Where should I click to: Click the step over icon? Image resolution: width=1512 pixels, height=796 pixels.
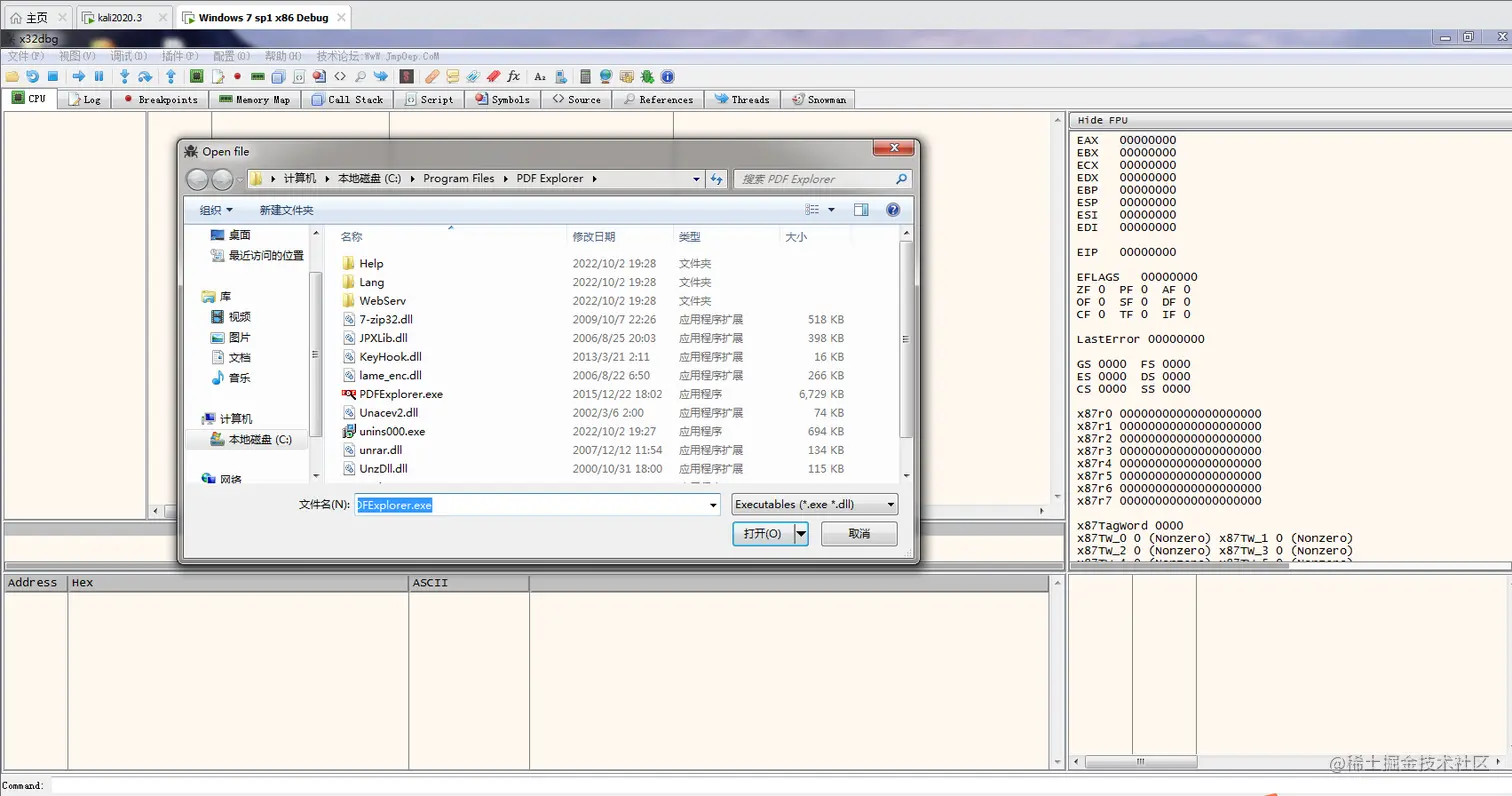145,76
